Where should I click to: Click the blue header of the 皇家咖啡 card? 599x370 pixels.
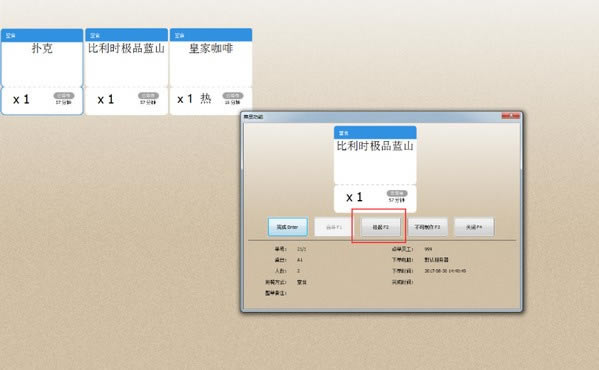pos(211,35)
